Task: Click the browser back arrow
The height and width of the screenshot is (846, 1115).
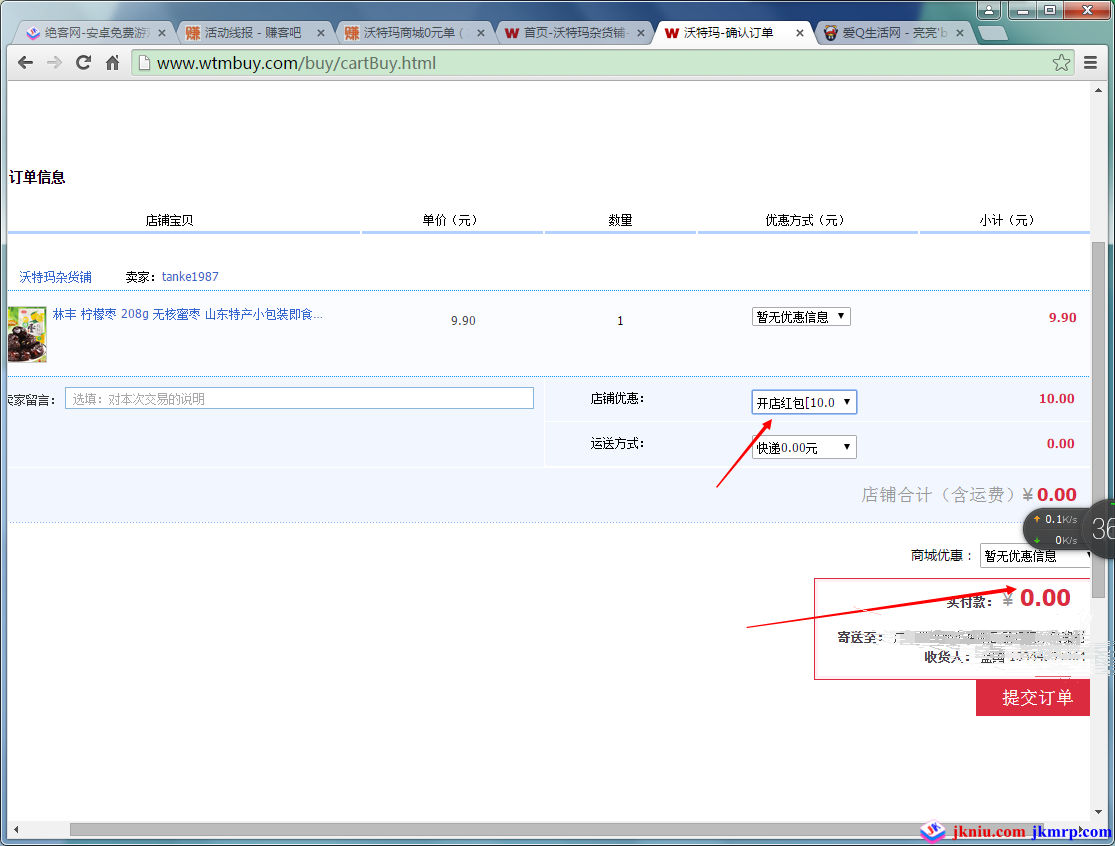Action: [x=26, y=63]
